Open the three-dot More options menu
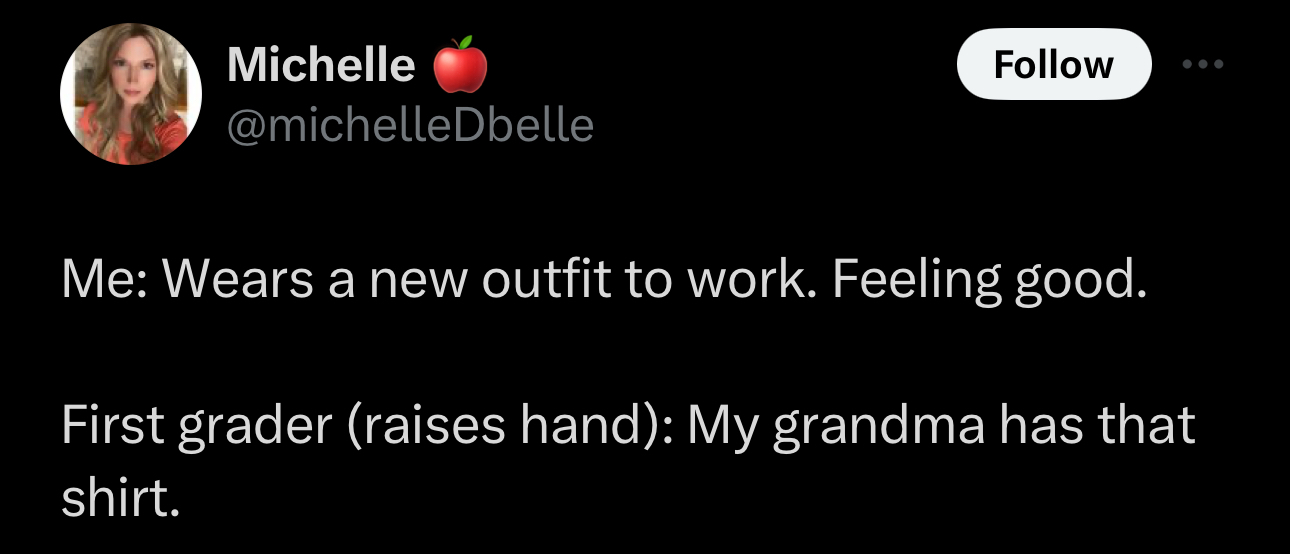Image resolution: width=1290 pixels, height=554 pixels. [x=1201, y=65]
